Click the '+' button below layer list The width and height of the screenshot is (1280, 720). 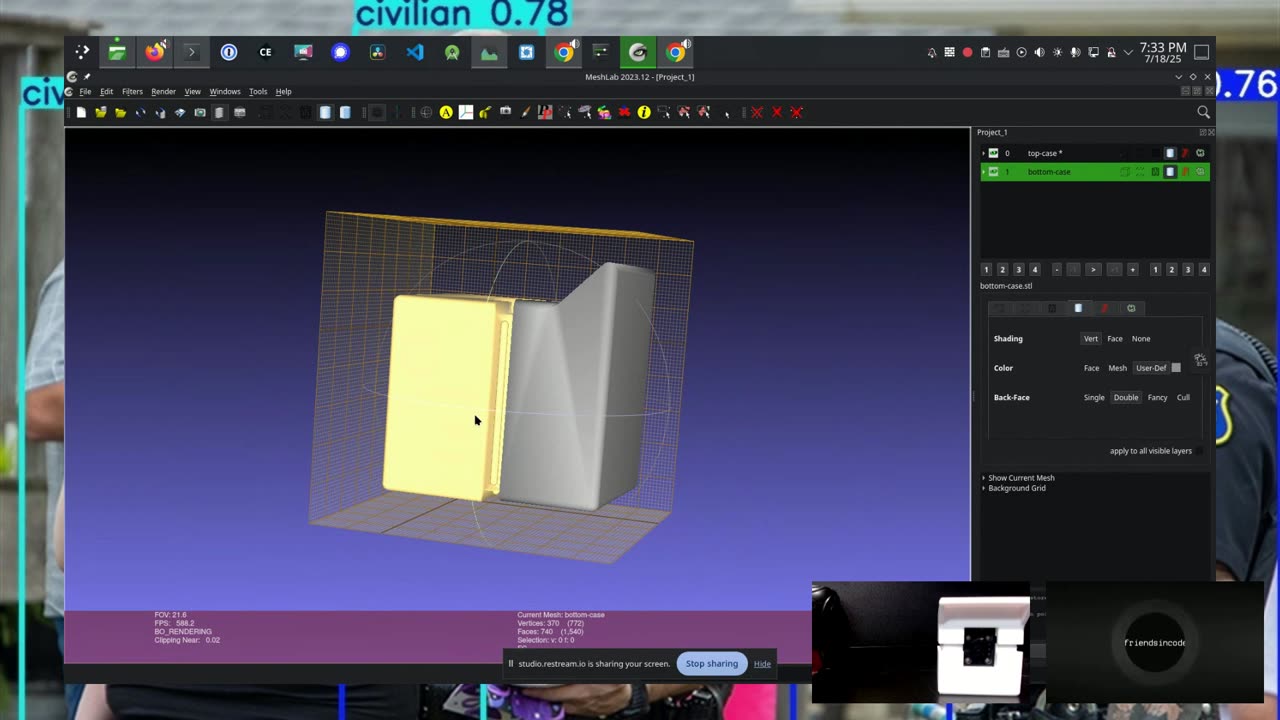[1133, 270]
